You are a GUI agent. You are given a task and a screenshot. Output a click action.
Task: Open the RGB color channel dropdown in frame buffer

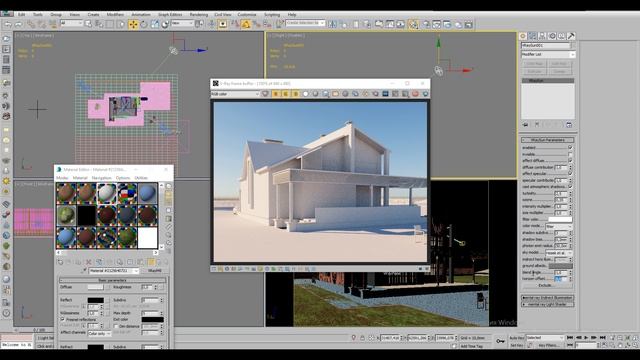[235, 94]
